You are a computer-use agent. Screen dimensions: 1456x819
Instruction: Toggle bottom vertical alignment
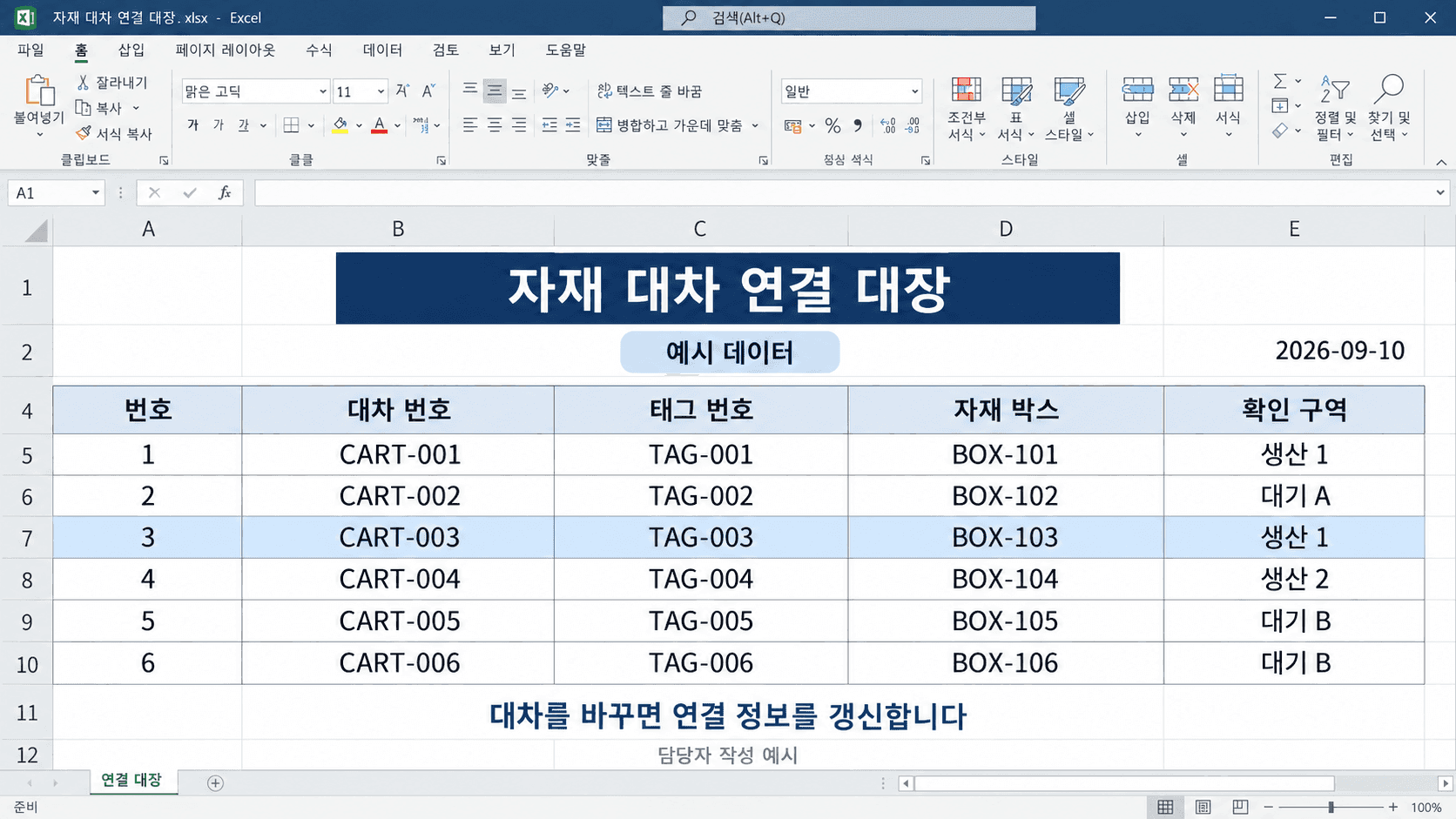click(x=519, y=91)
